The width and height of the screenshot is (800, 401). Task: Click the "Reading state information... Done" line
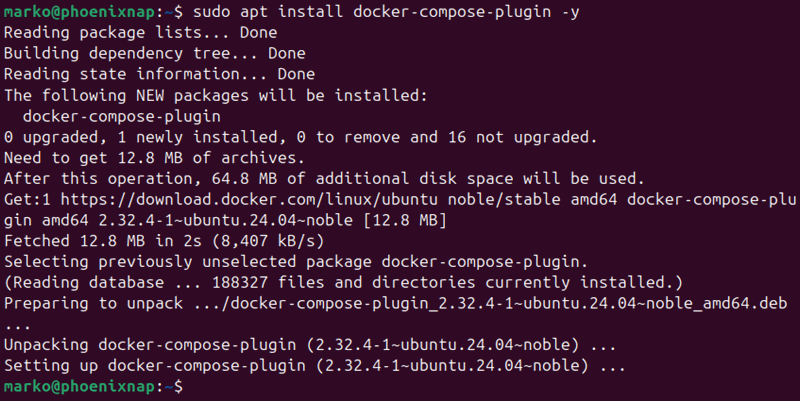[x=160, y=74]
